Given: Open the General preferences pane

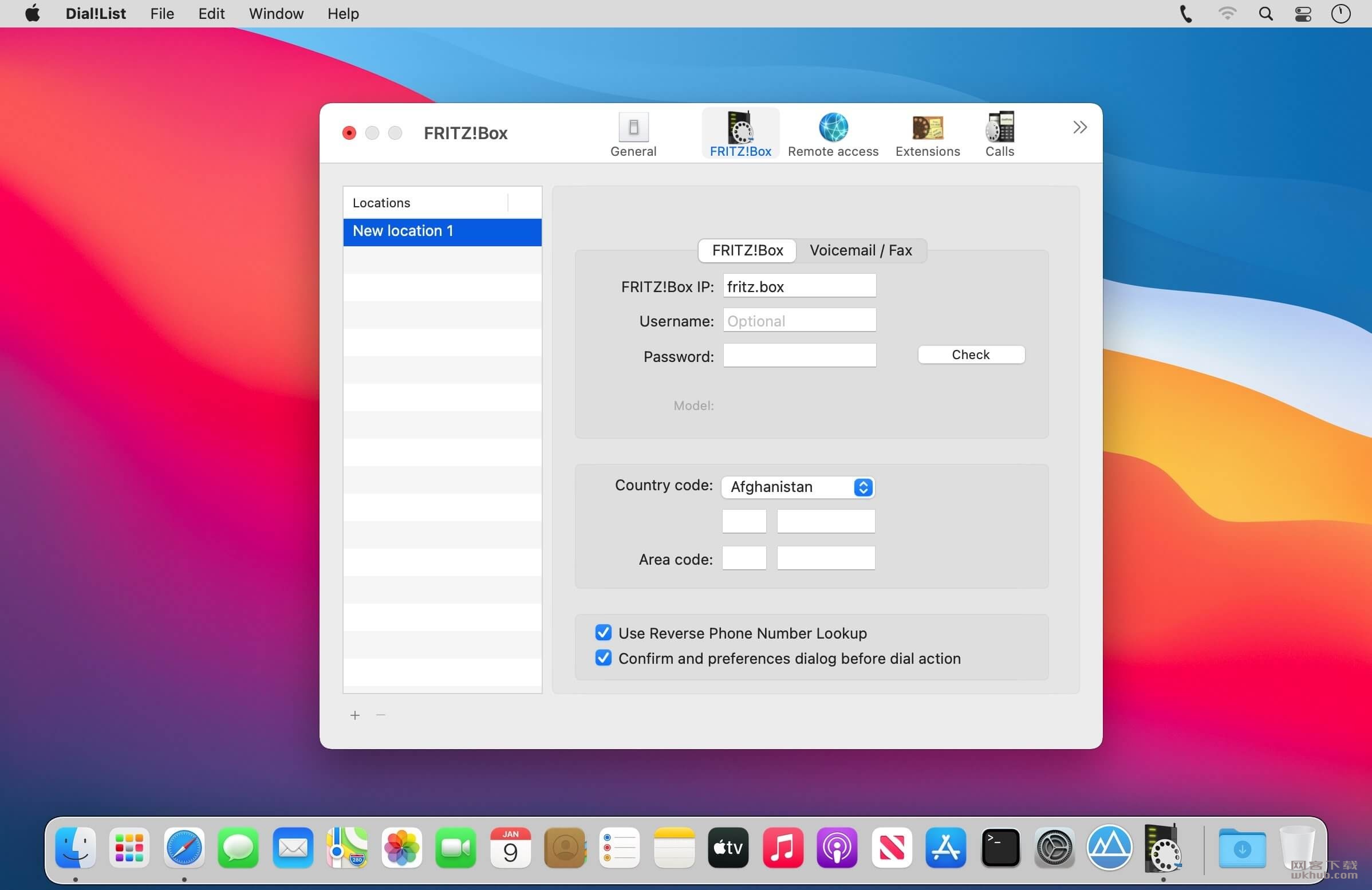Looking at the screenshot, I should tap(633, 134).
